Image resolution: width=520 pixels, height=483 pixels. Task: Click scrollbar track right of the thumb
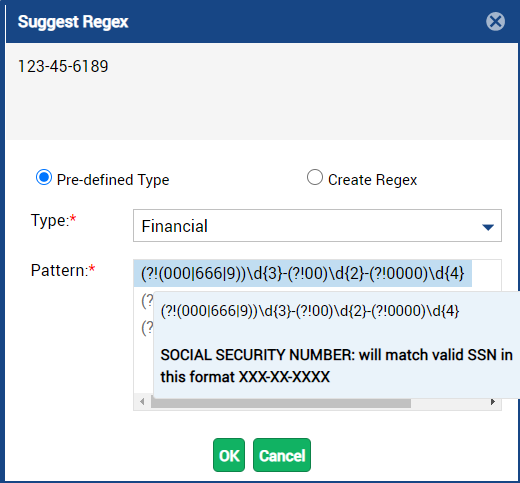click(449, 403)
